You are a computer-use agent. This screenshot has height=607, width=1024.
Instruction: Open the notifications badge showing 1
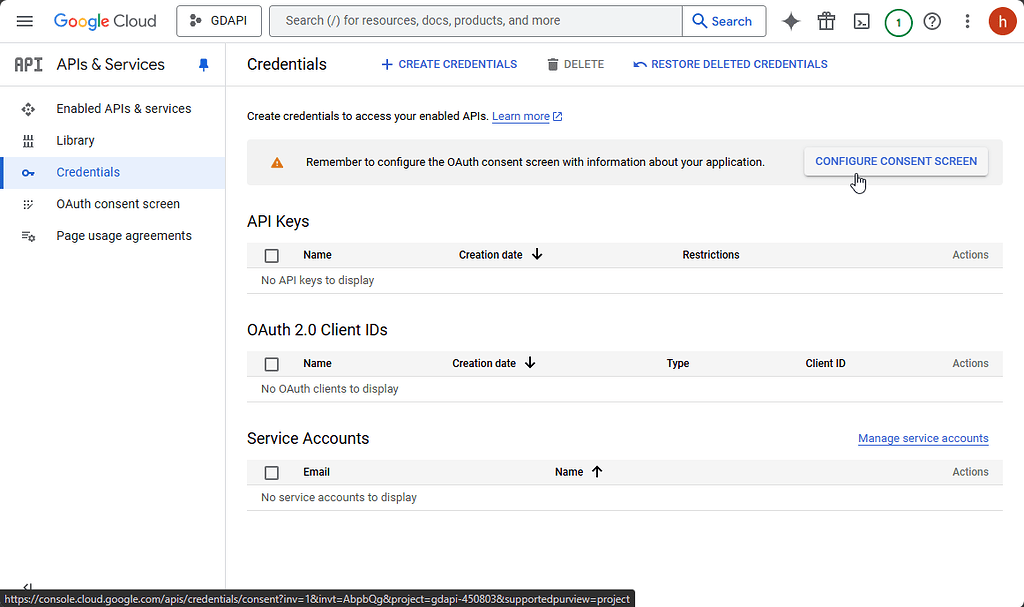click(898, 22)
